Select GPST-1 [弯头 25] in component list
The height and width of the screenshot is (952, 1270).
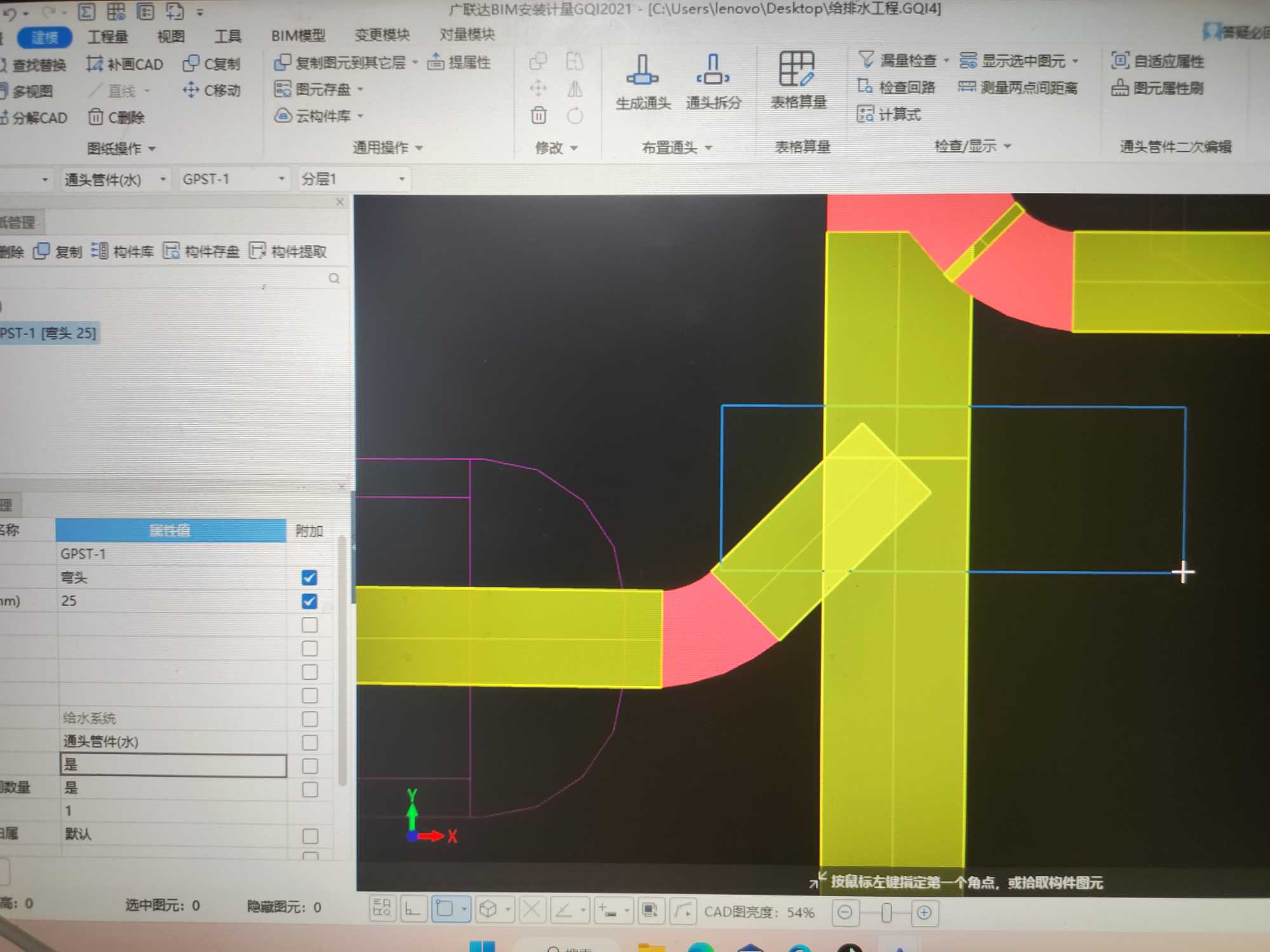point(48,333)
